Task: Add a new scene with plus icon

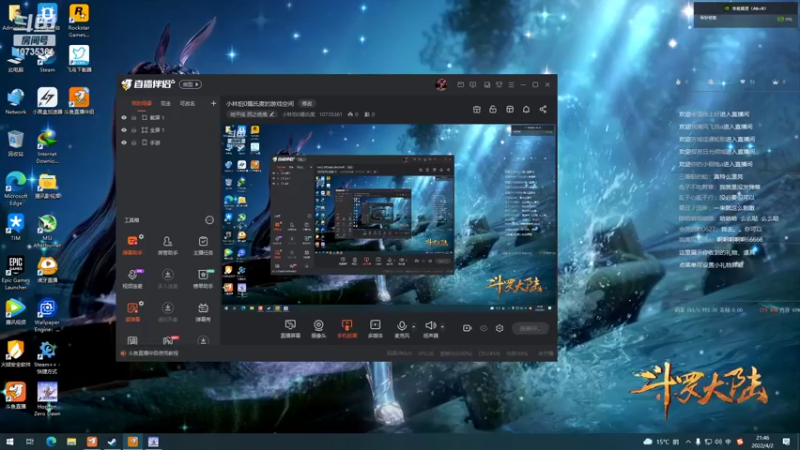Action: 213,104
